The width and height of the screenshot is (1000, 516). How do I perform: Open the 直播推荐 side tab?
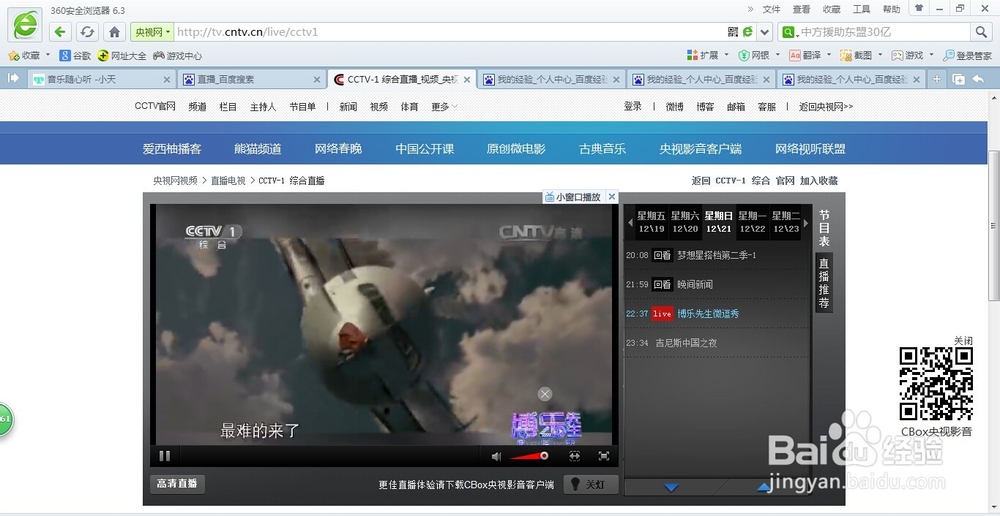click(x=824, y=283)
